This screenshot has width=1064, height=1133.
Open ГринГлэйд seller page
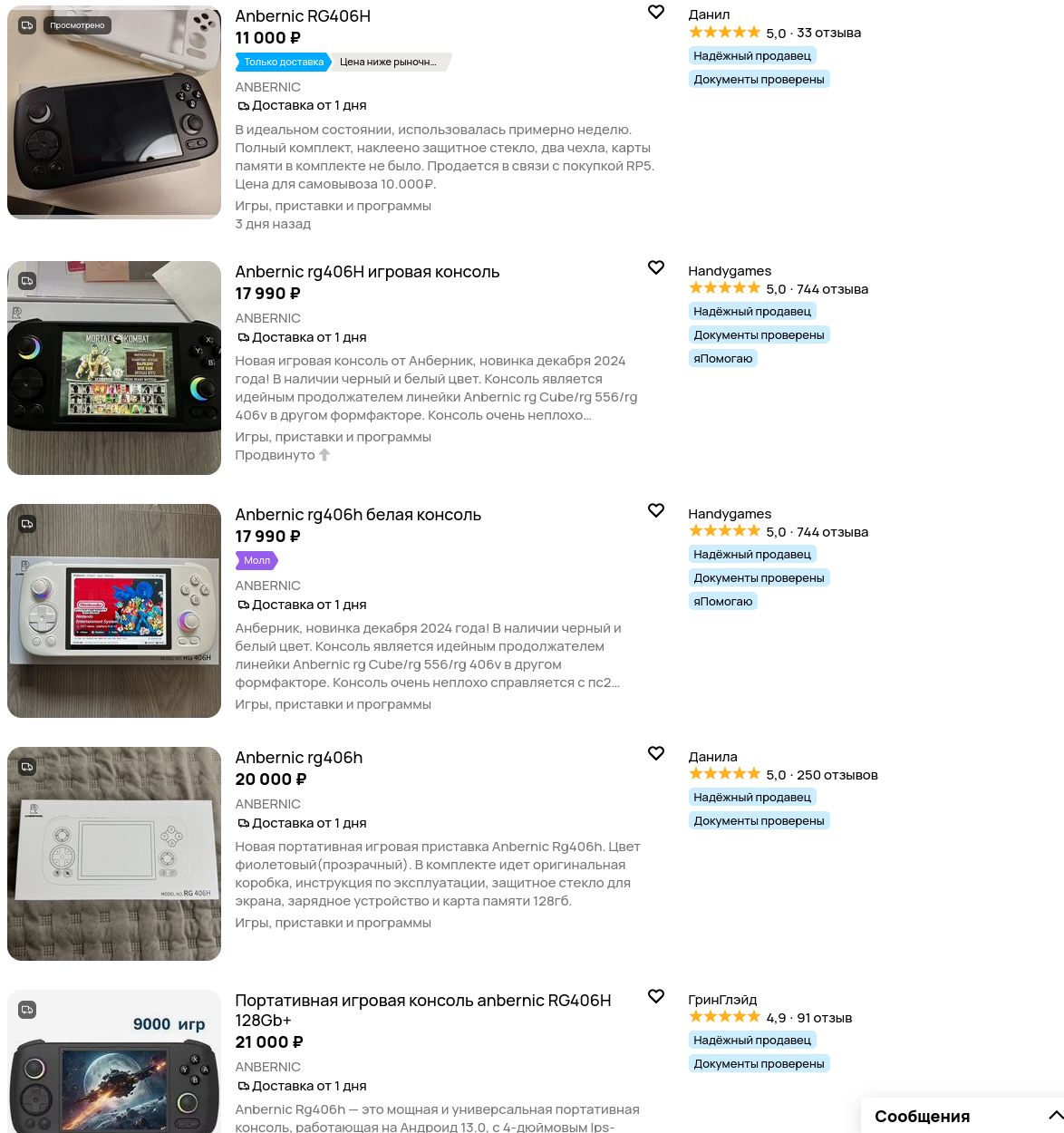point(722,1000)
